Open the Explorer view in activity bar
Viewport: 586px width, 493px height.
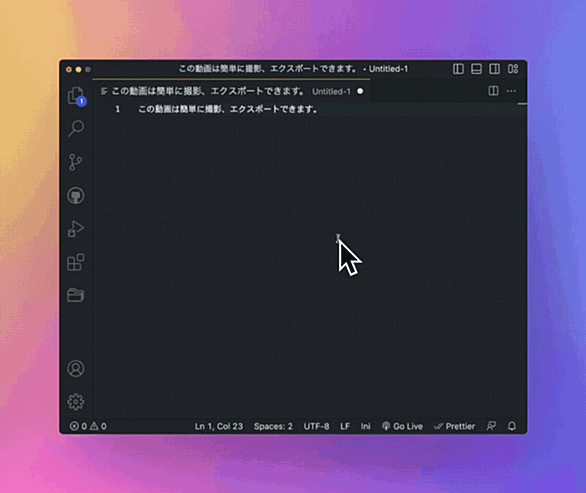[x=76, y=96]
